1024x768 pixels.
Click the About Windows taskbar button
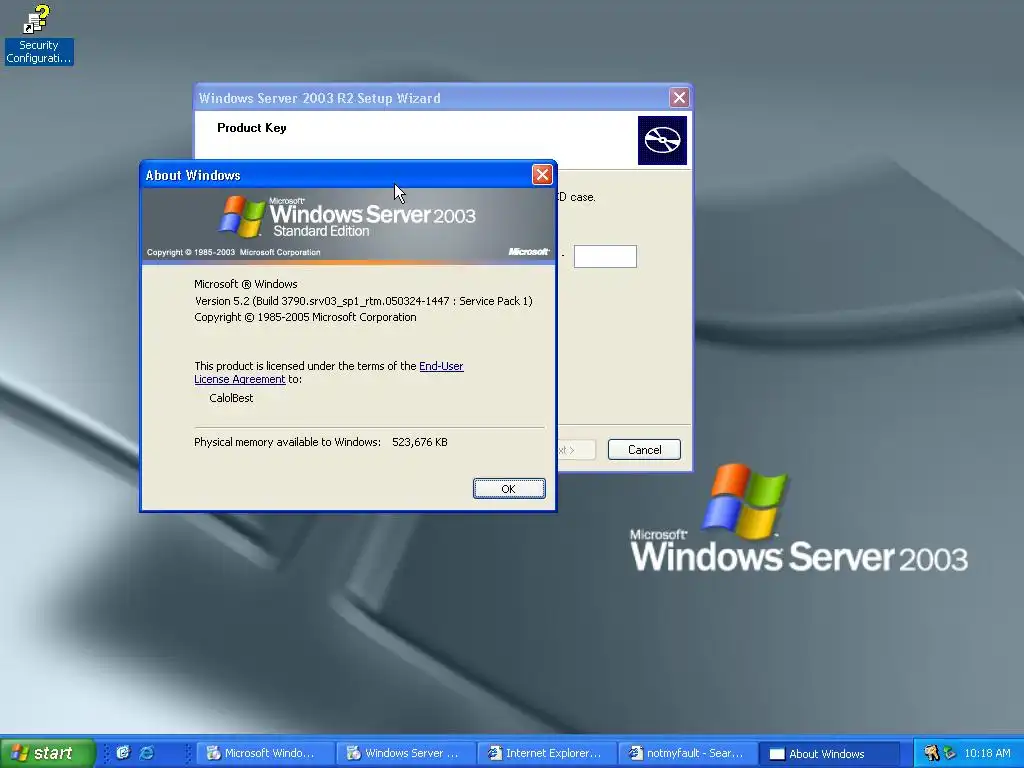(828, 753)
